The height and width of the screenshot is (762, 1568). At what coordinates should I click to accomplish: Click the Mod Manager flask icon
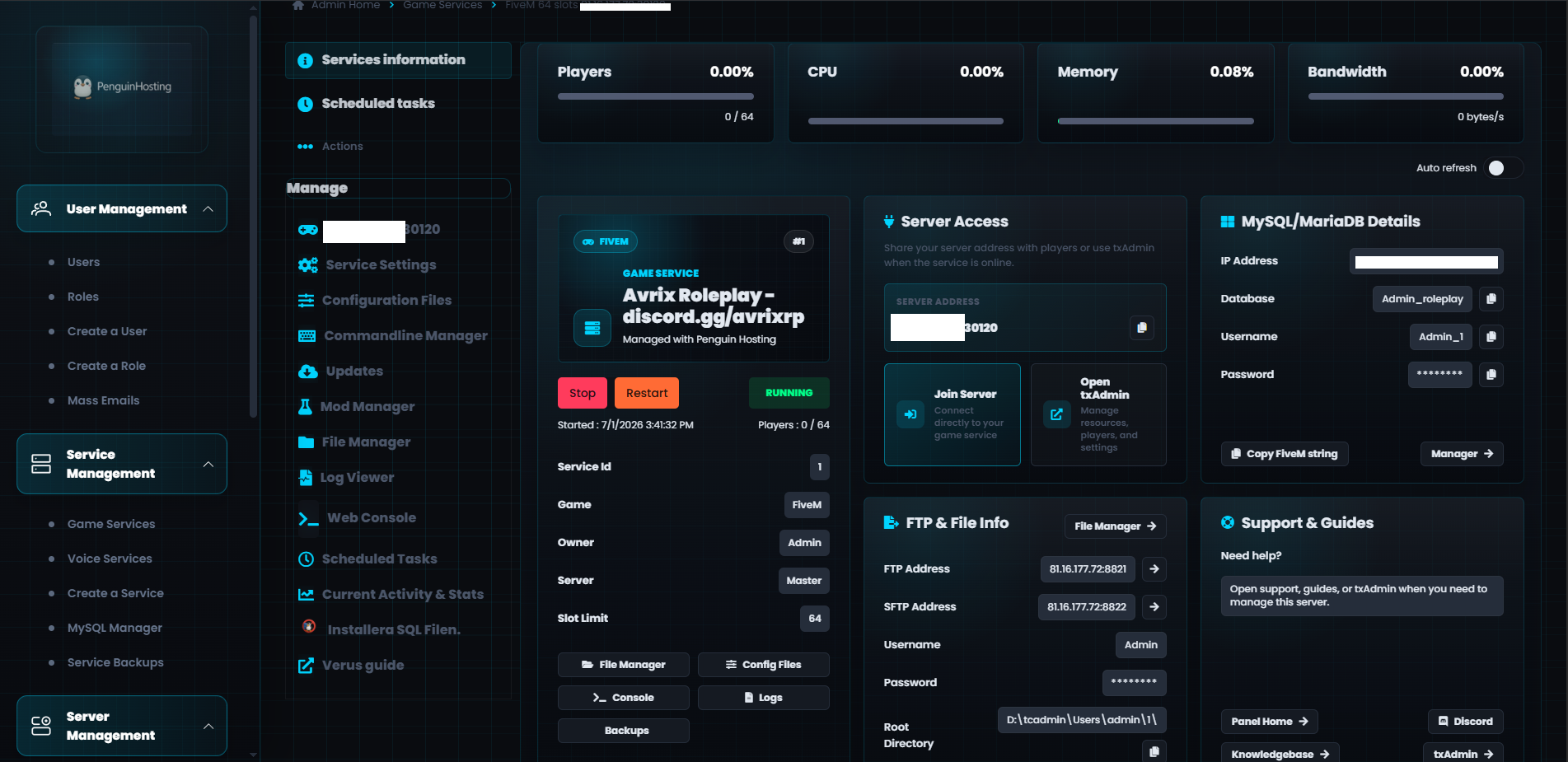coord(305,407)
